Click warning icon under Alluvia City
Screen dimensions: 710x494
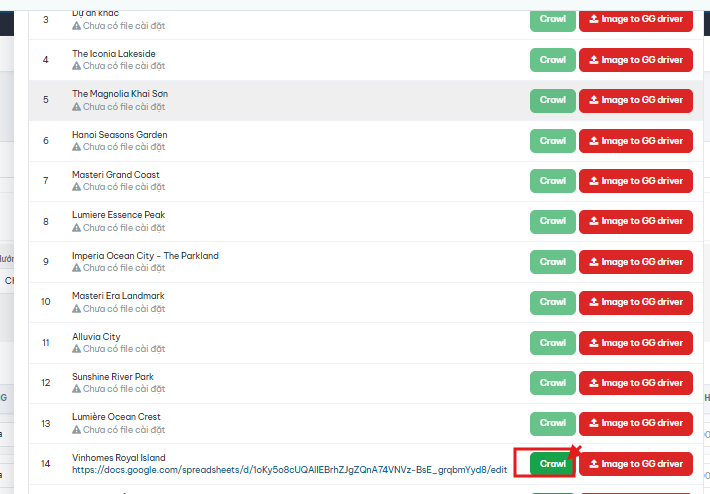77,349
